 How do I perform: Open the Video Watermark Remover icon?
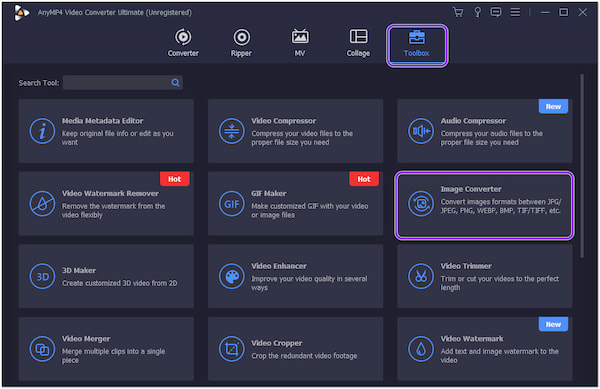(42, 204)
